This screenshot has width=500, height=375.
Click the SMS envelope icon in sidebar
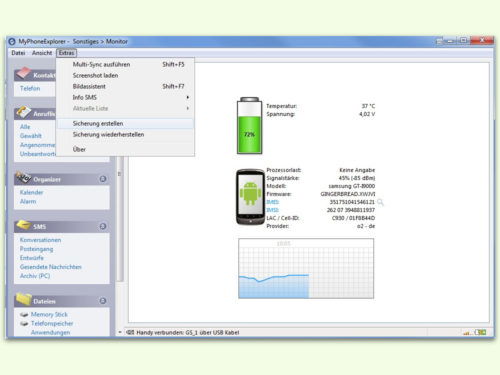(24, 225)
